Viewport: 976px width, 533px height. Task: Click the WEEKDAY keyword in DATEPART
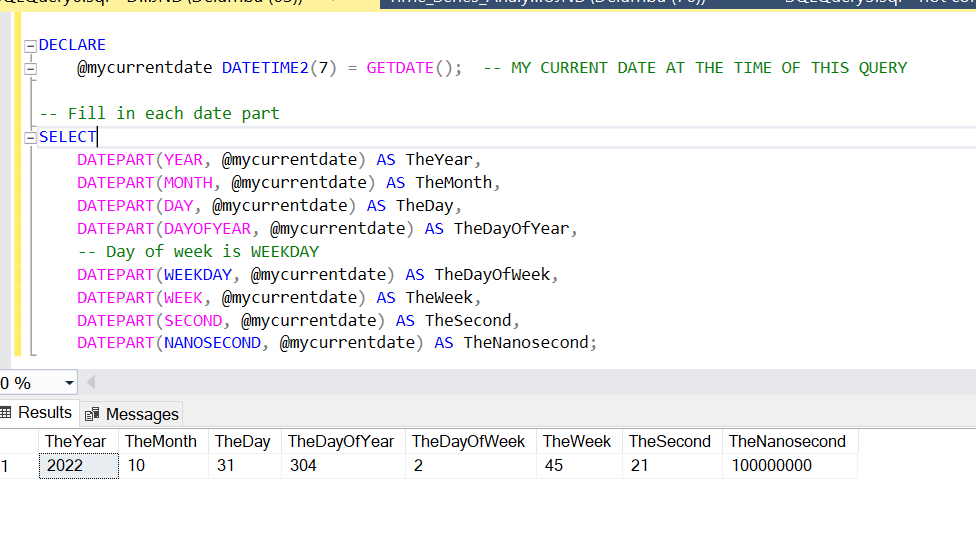198,275
